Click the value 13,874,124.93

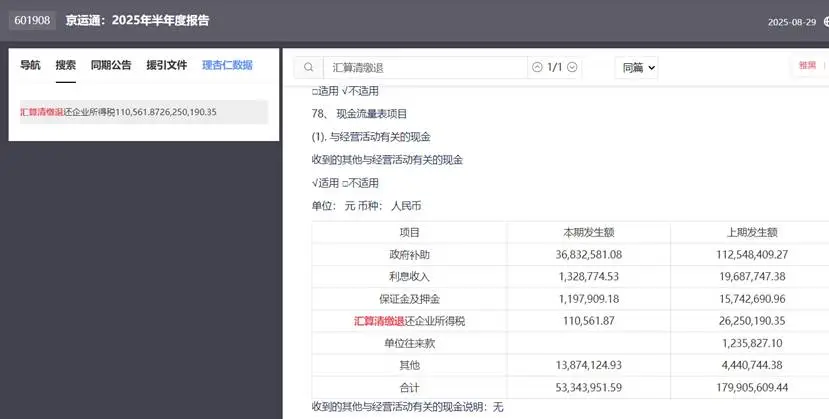(x=588, y=365)
